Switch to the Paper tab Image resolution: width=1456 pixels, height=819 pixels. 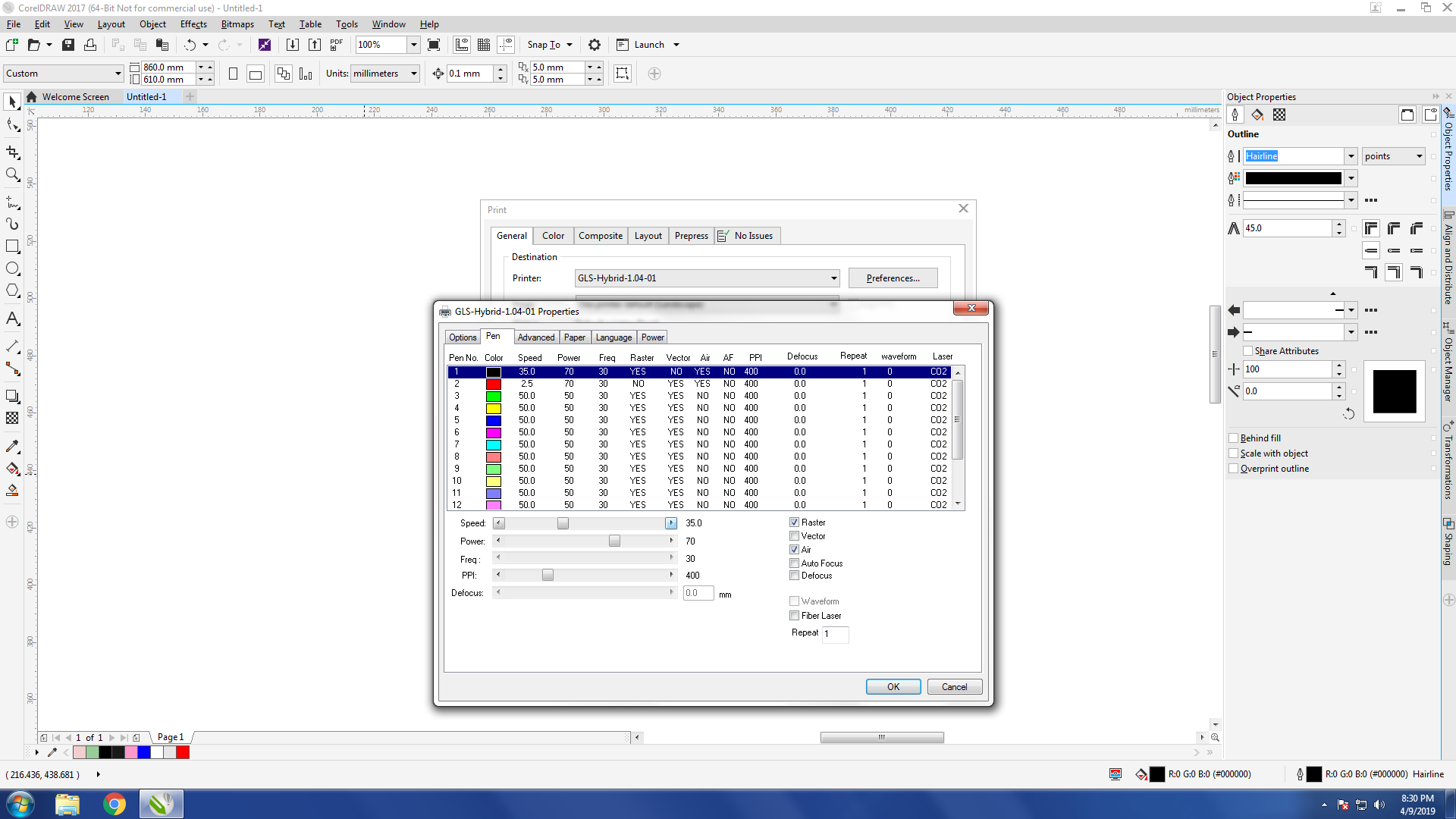pos(575,337)
